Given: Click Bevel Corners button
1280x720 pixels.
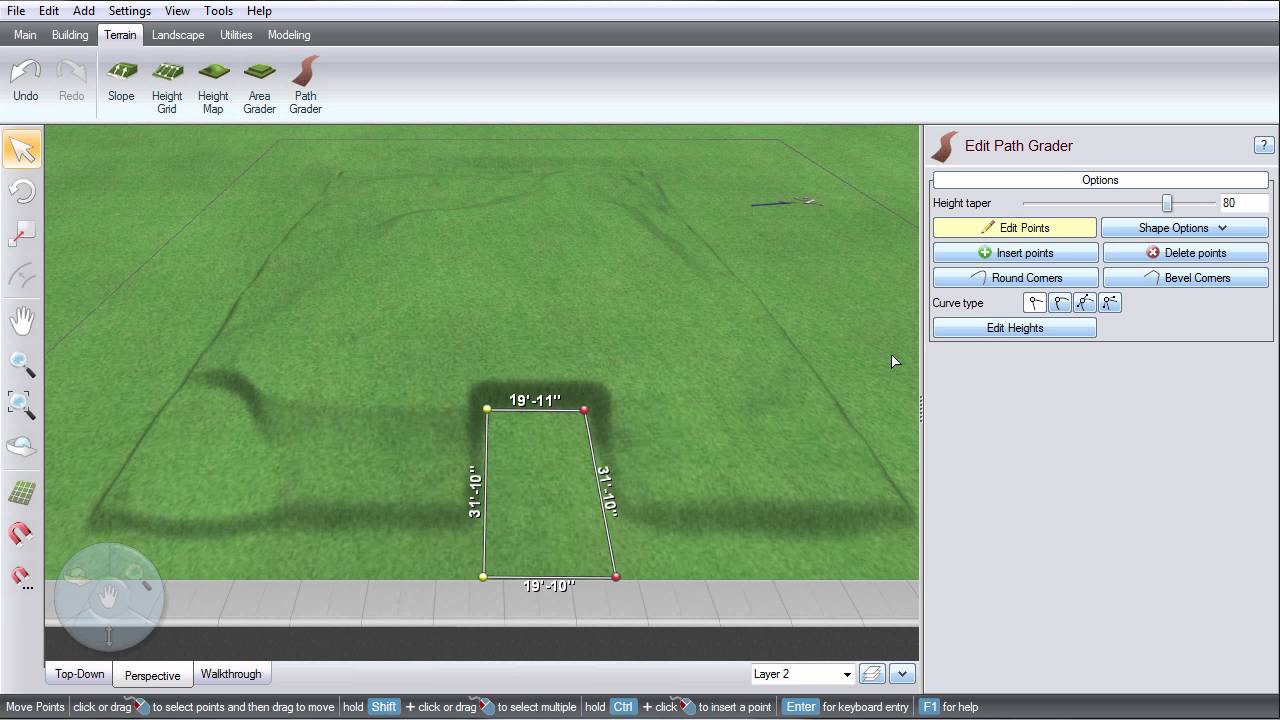Looking at the screenshot, I should coord(1186,278).
